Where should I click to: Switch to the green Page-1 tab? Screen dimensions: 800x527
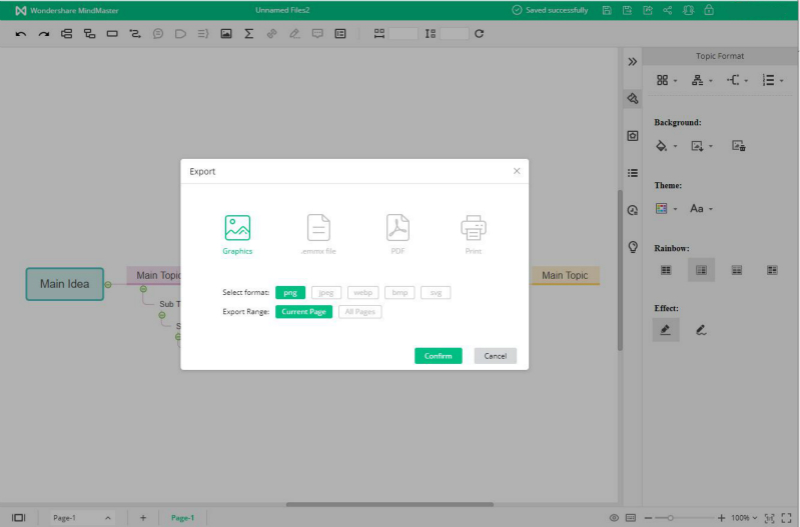[182, 518]
